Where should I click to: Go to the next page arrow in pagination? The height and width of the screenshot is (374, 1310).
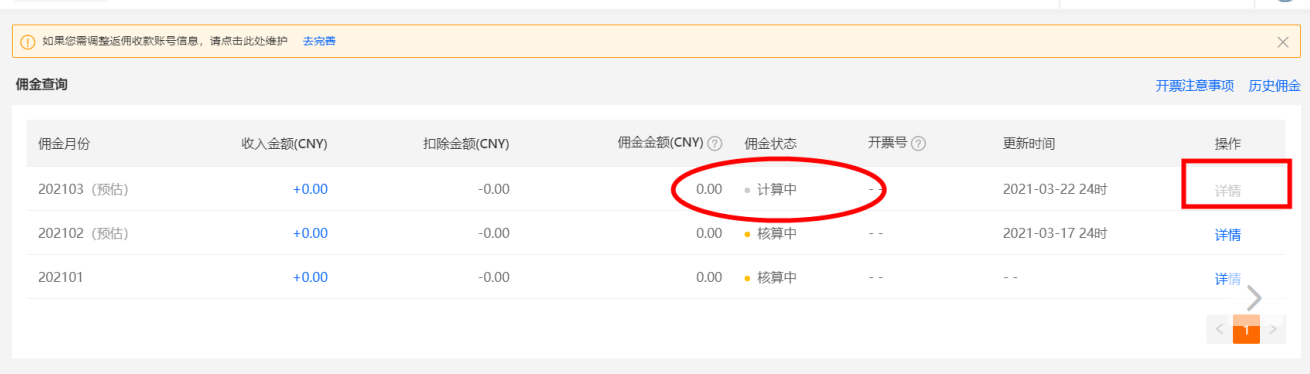[1273, 329]
